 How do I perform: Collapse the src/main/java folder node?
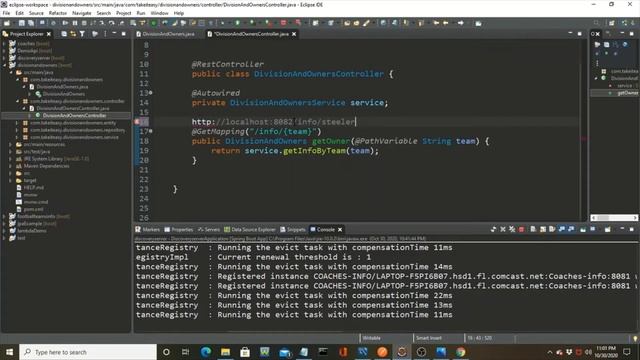[x=11, y=72]
